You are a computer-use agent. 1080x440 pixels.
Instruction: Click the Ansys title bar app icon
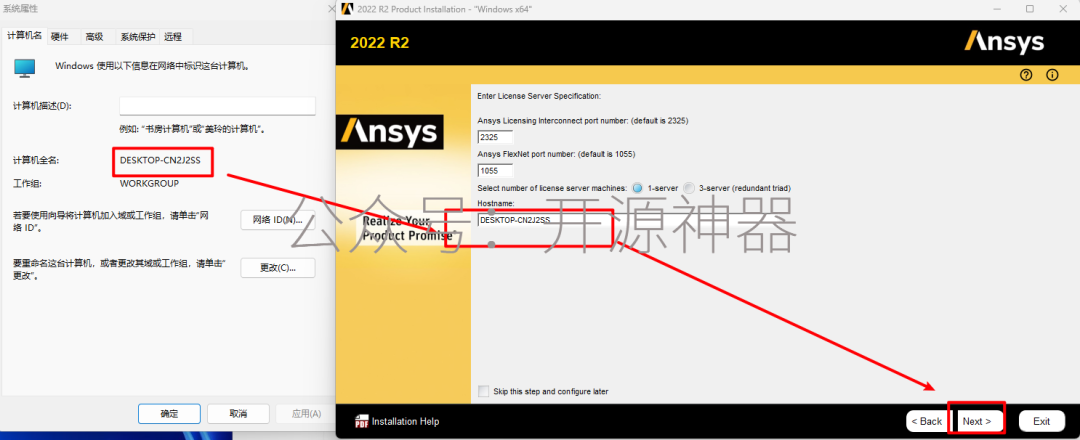pyautogui.click(x=347, y=9)
